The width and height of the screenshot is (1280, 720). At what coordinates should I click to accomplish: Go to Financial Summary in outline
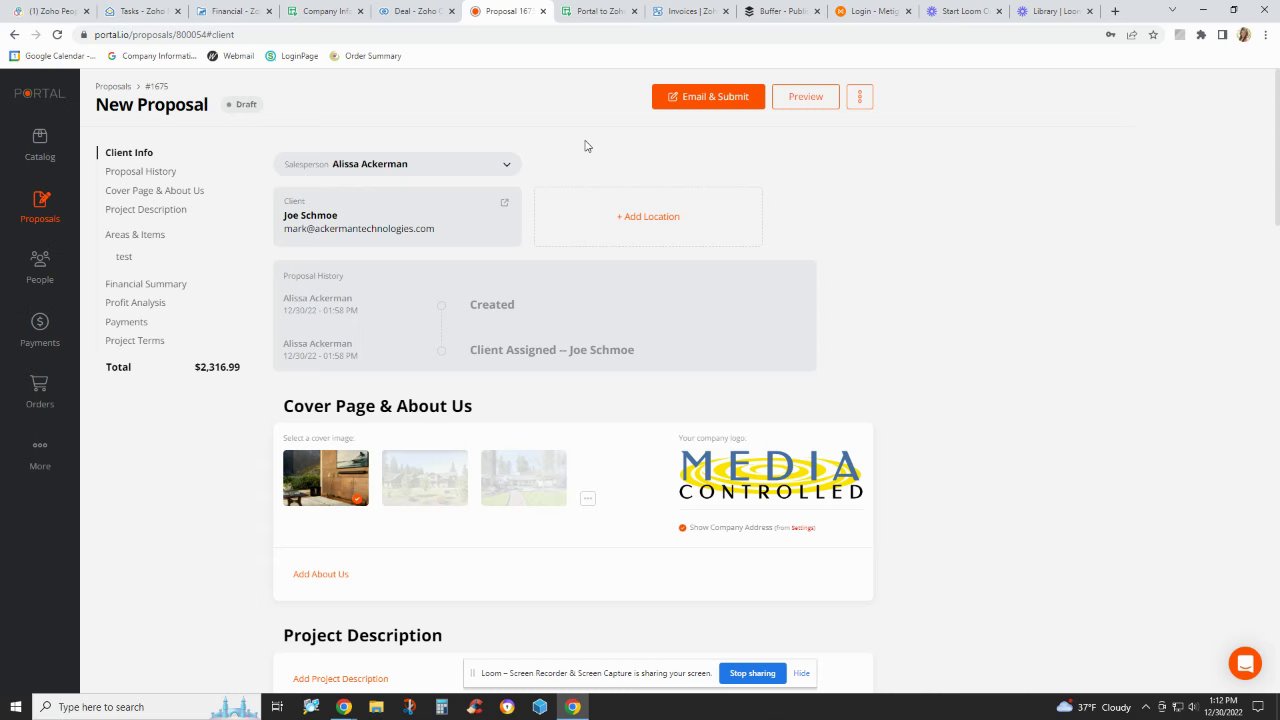tap(146, 284)
